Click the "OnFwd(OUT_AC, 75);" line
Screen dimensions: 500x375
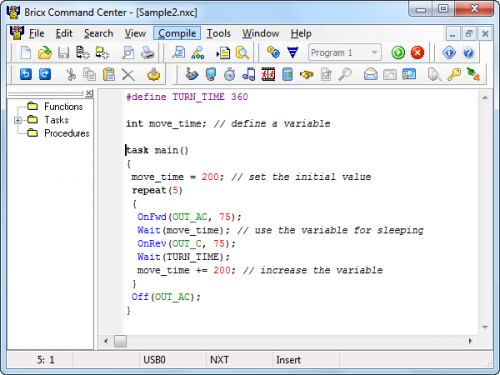point(189,217)
